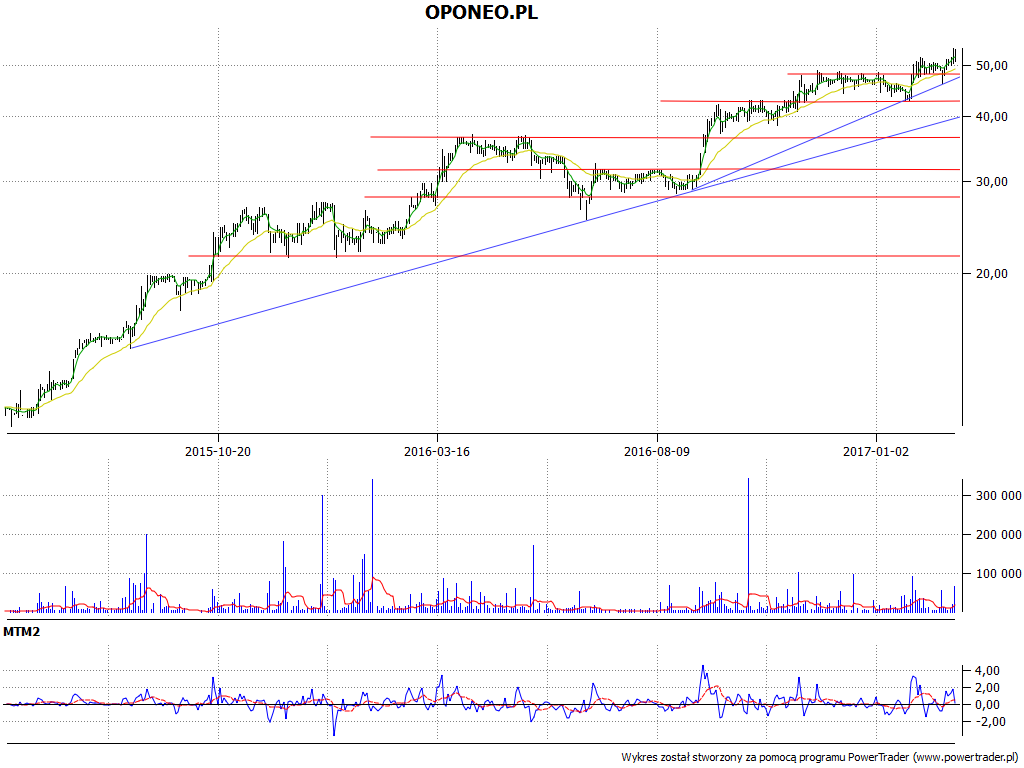The height and width of the screenshot is (768, 1024).
Task: Click the 2015-10-20 date label
Action: (218, 451)
